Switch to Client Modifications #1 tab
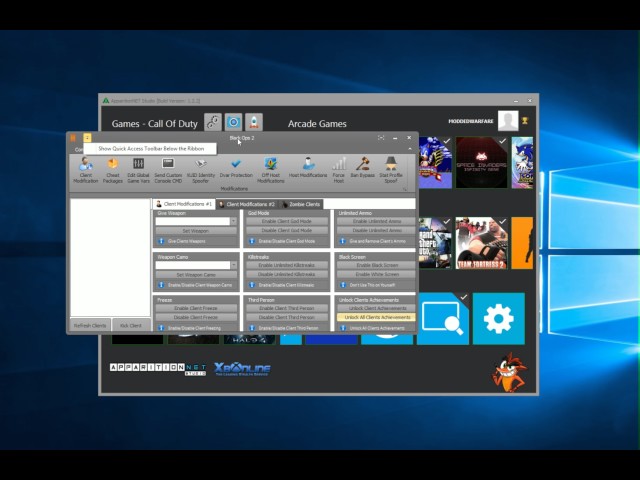This screenshot has height=480, width=640. [184, 204]
